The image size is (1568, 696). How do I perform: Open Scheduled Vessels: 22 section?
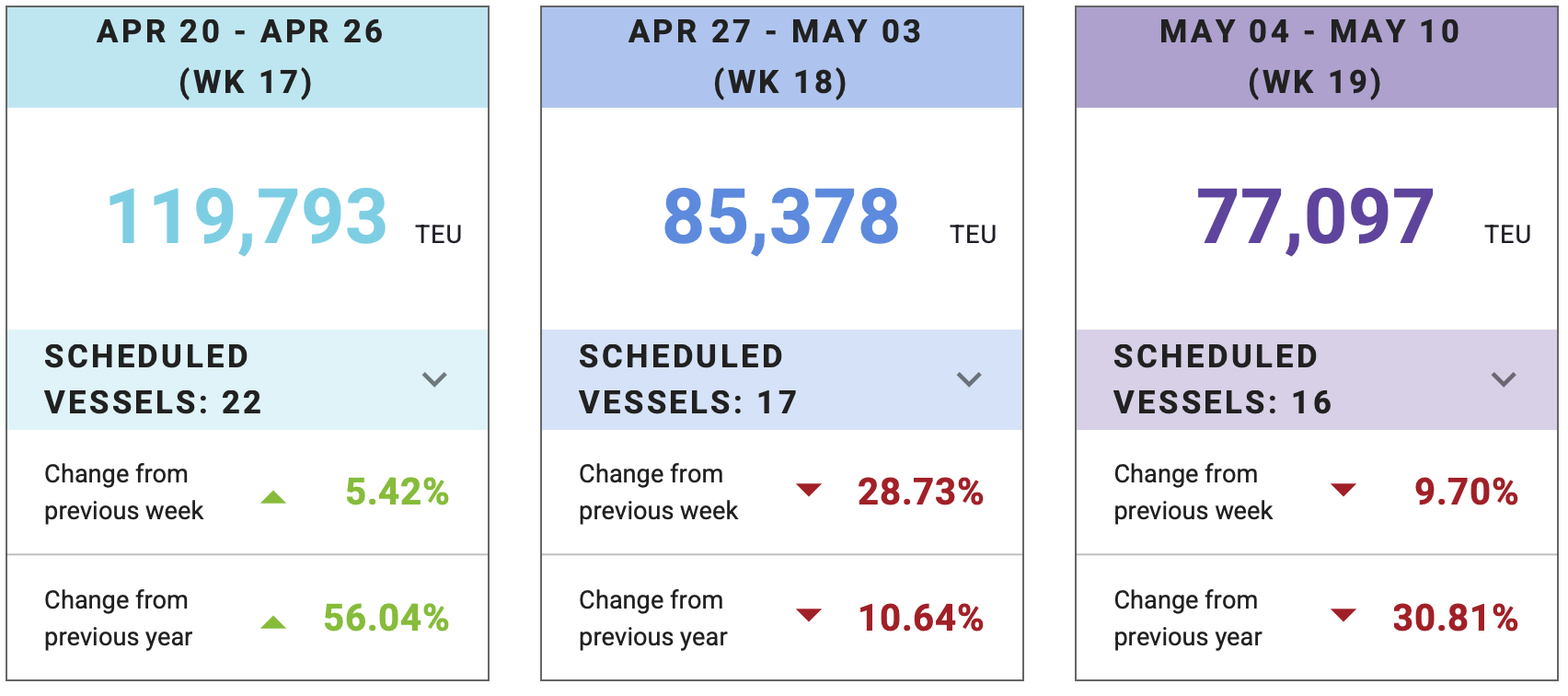154,379
